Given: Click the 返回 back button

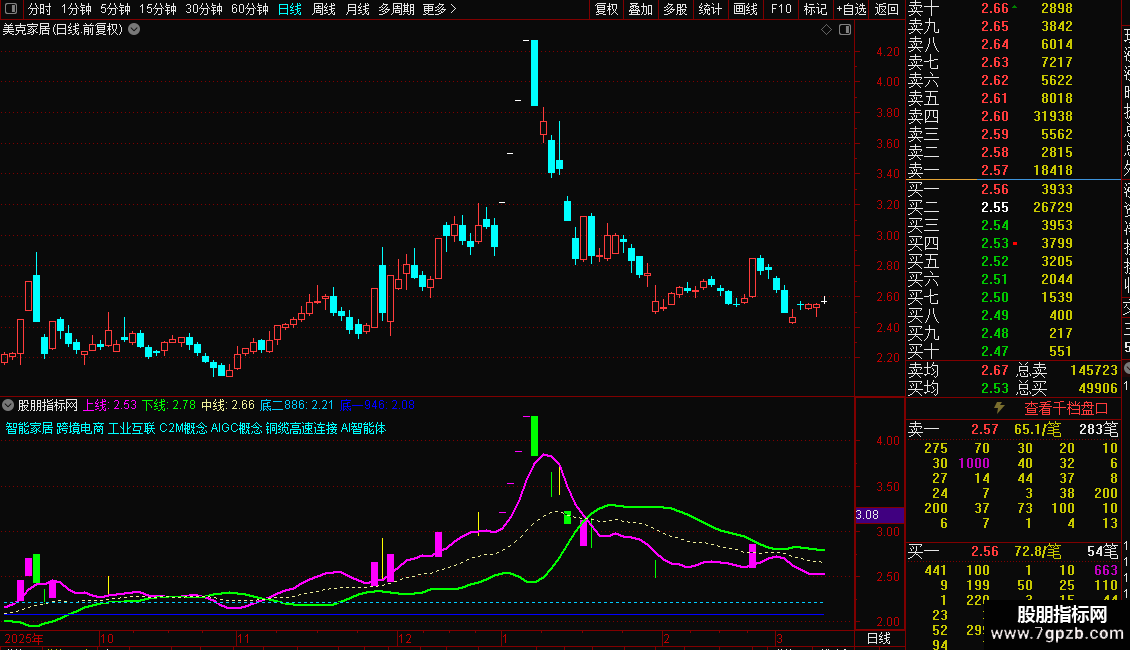Looking at the screenshot, I should tap(886, 9).
